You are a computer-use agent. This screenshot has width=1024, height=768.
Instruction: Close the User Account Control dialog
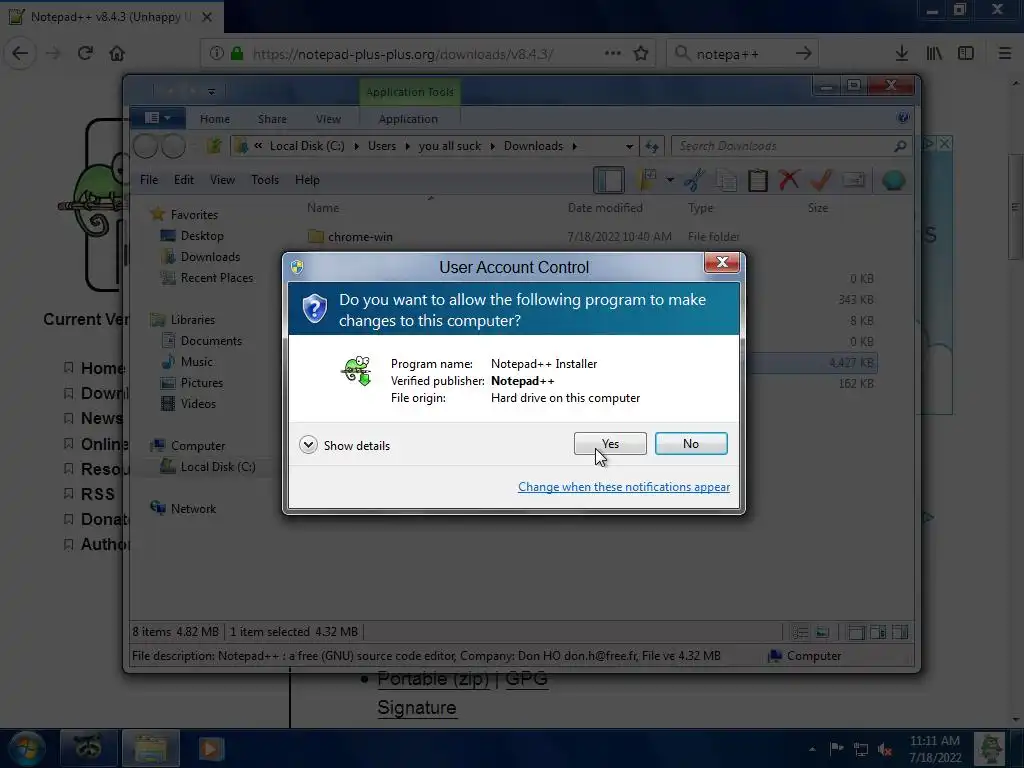[722, 263]
